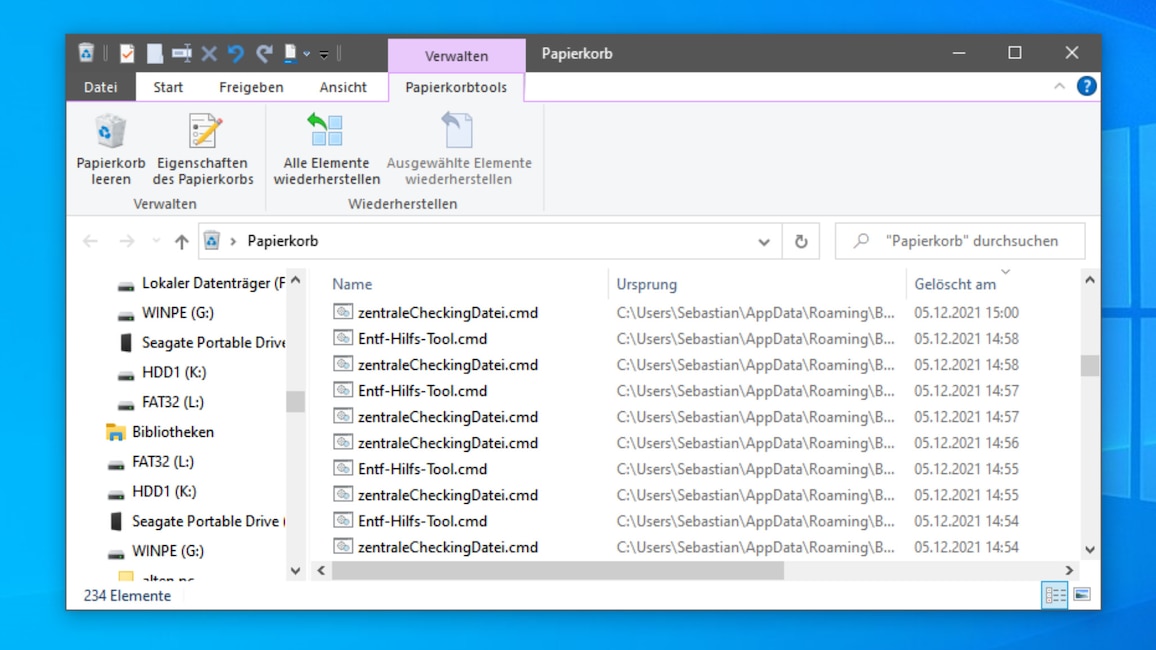Screen dimensions: 1156x650
Task: Open the quick access toolbar customization dropdown
Action: coord(322,54)
